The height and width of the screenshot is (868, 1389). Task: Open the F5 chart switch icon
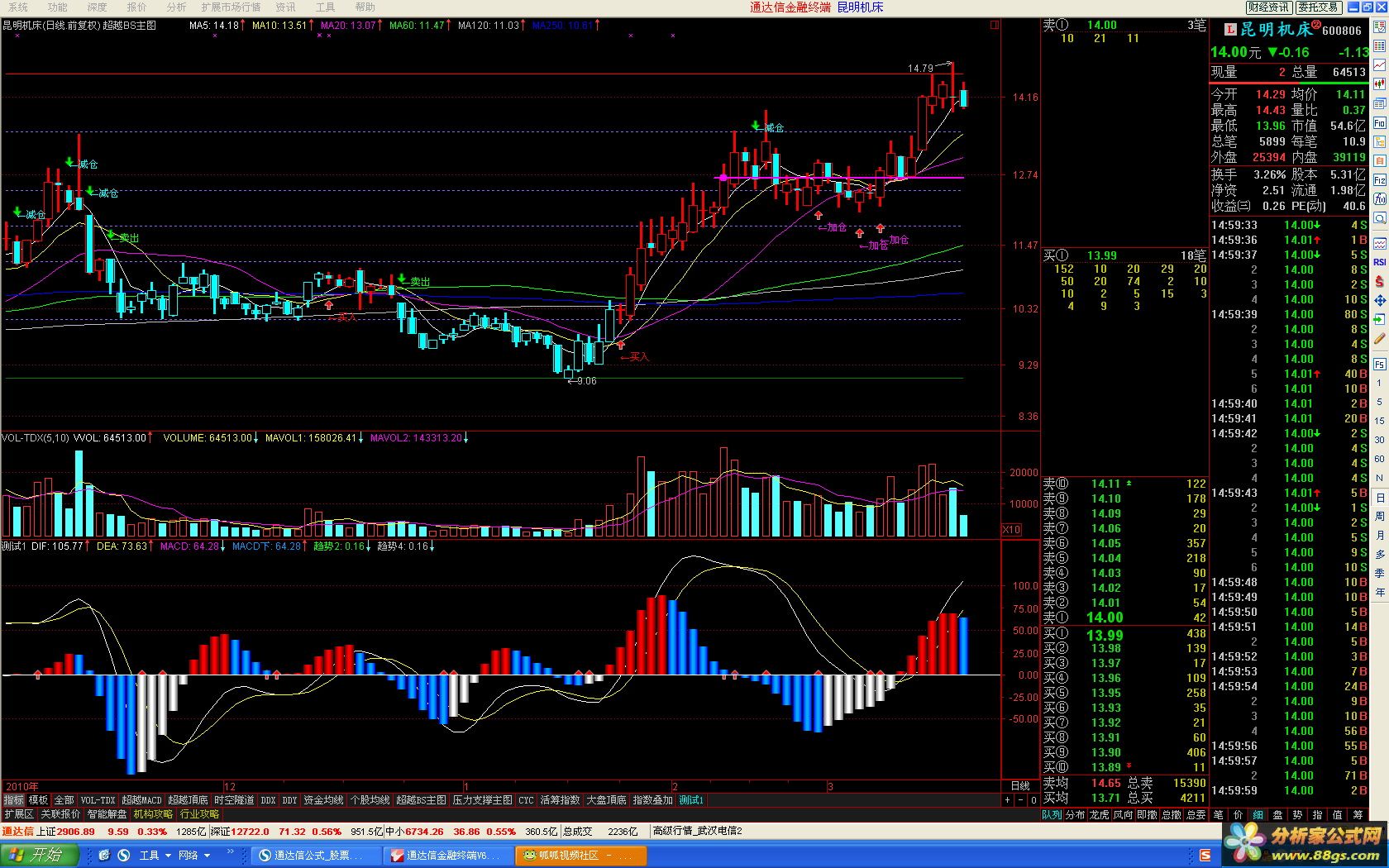click(1379, 364)
